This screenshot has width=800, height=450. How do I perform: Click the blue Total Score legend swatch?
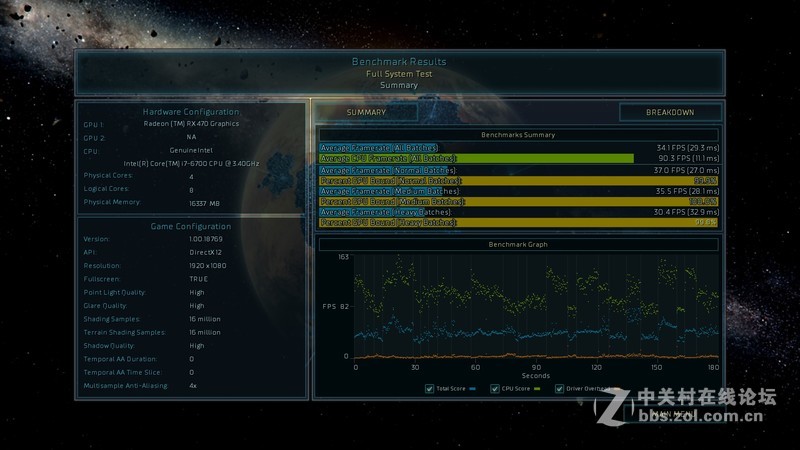coord(472,389)
